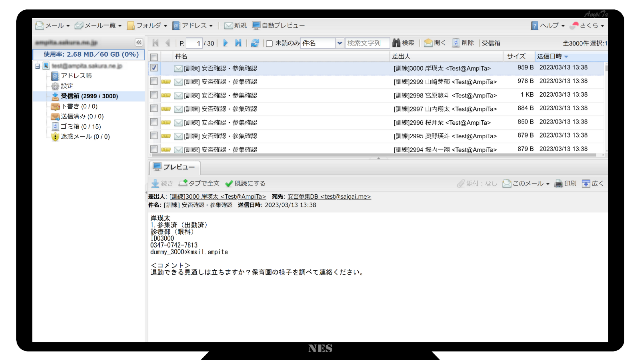Select the 受信箱 (2999 / 3000) folder
The width and height of the screenshot is (640, 360).
point(84,96)
